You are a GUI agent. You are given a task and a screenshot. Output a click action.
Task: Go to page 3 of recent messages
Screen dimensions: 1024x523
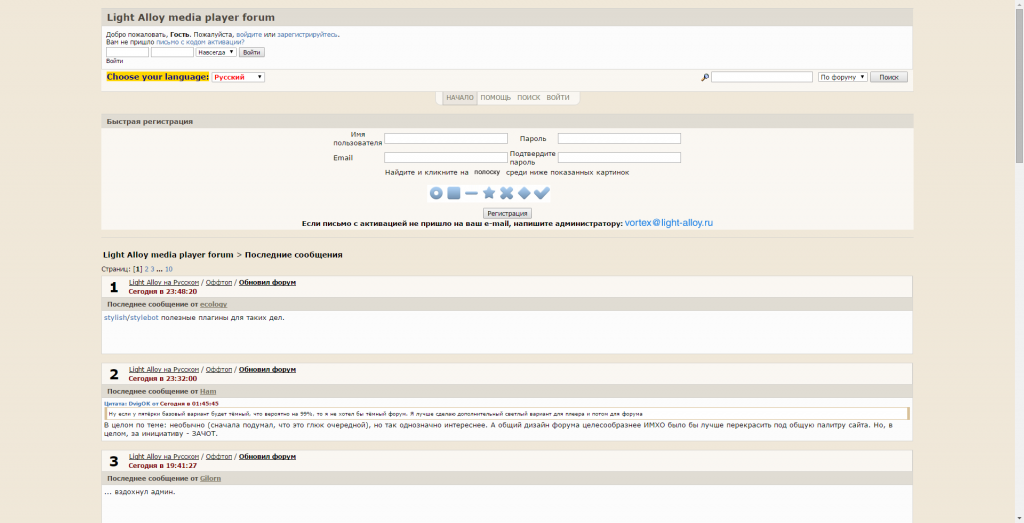(x=153, y=269)
